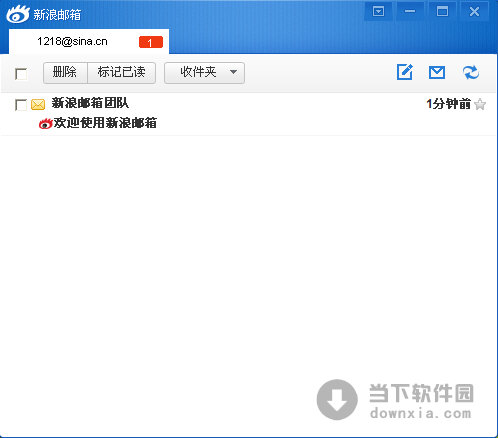Click the envelope inbox icon in toolbar
The image size is (498, 438).
[x=437, y=72]
